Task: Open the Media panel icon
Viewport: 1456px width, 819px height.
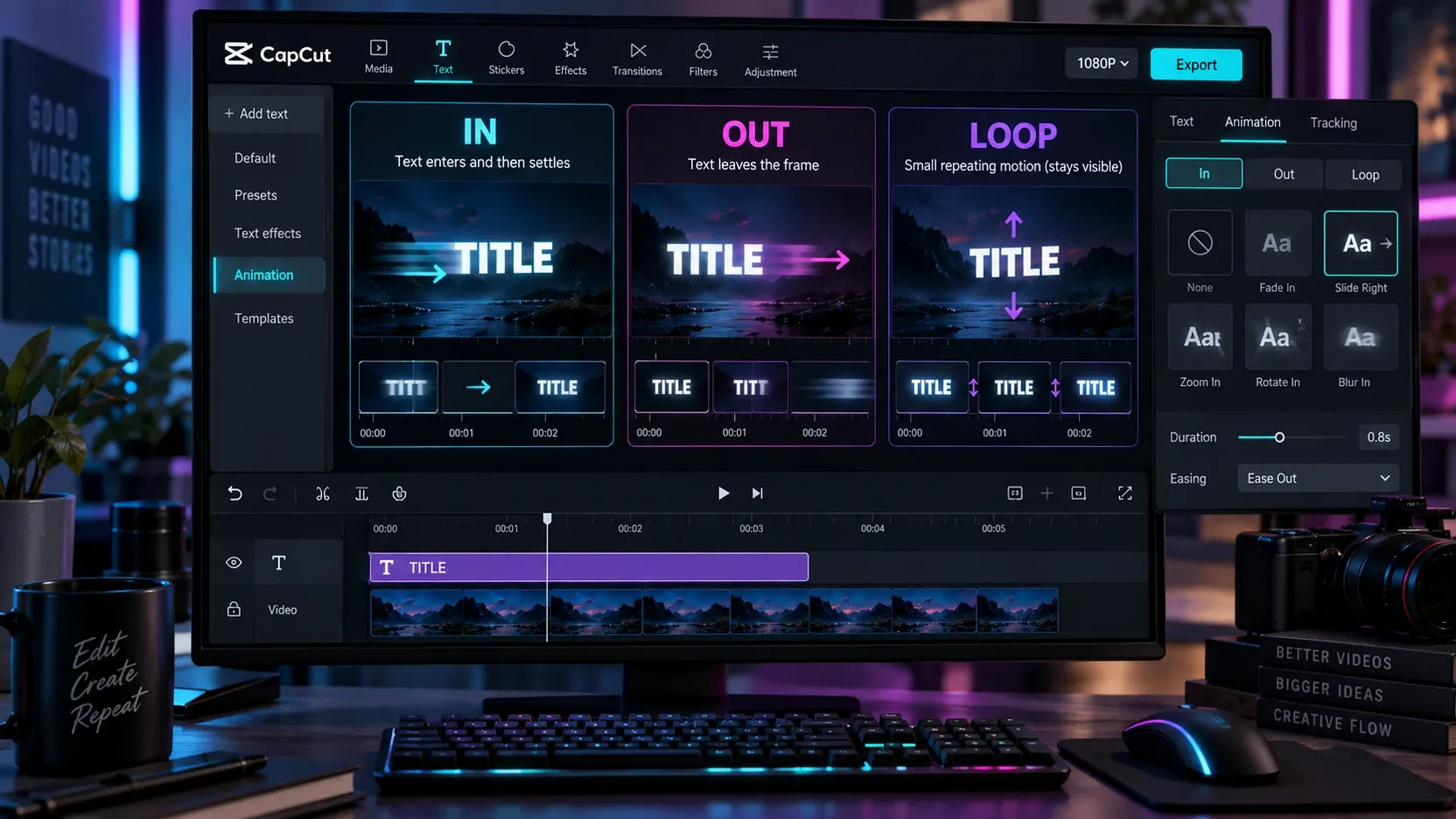Action: point(378,48)
